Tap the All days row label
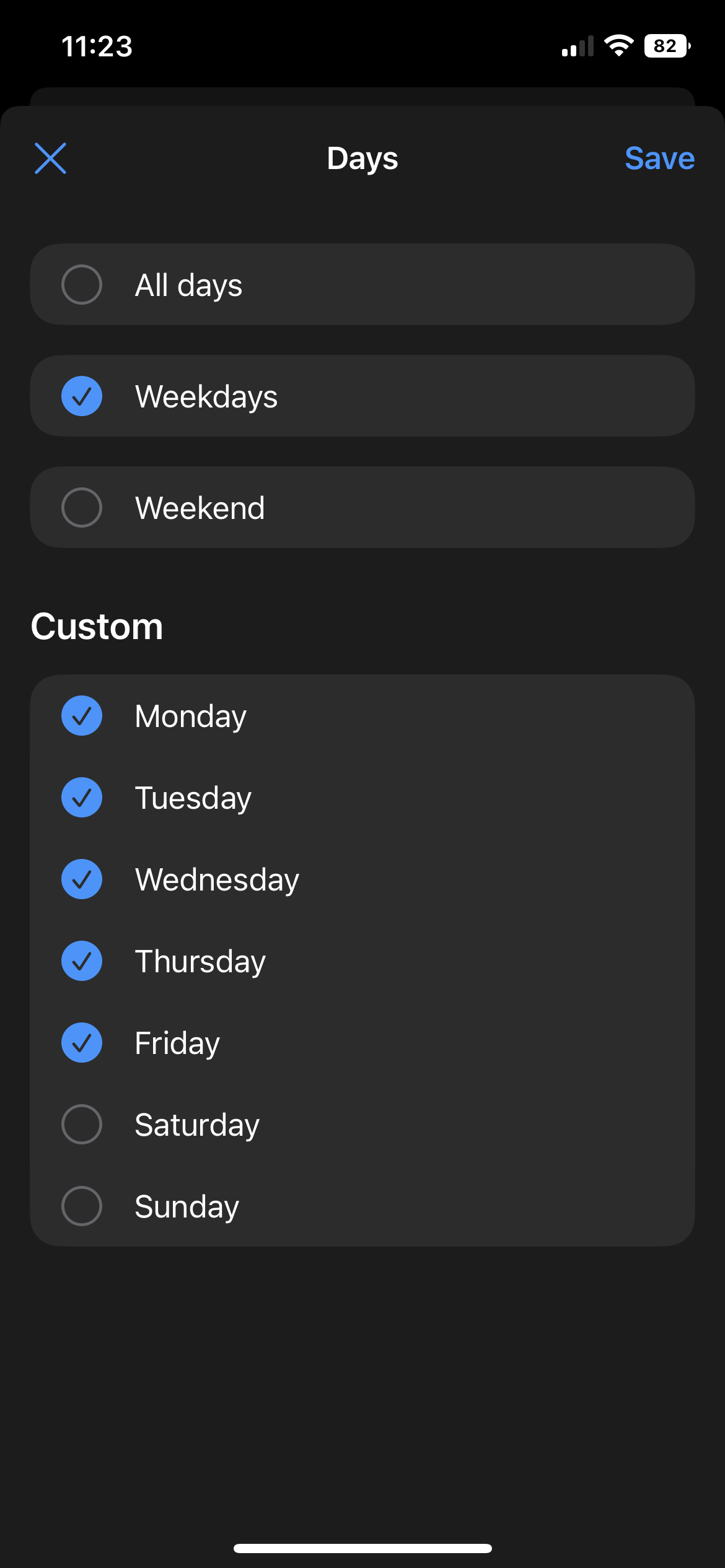 (x=188, y=285)
